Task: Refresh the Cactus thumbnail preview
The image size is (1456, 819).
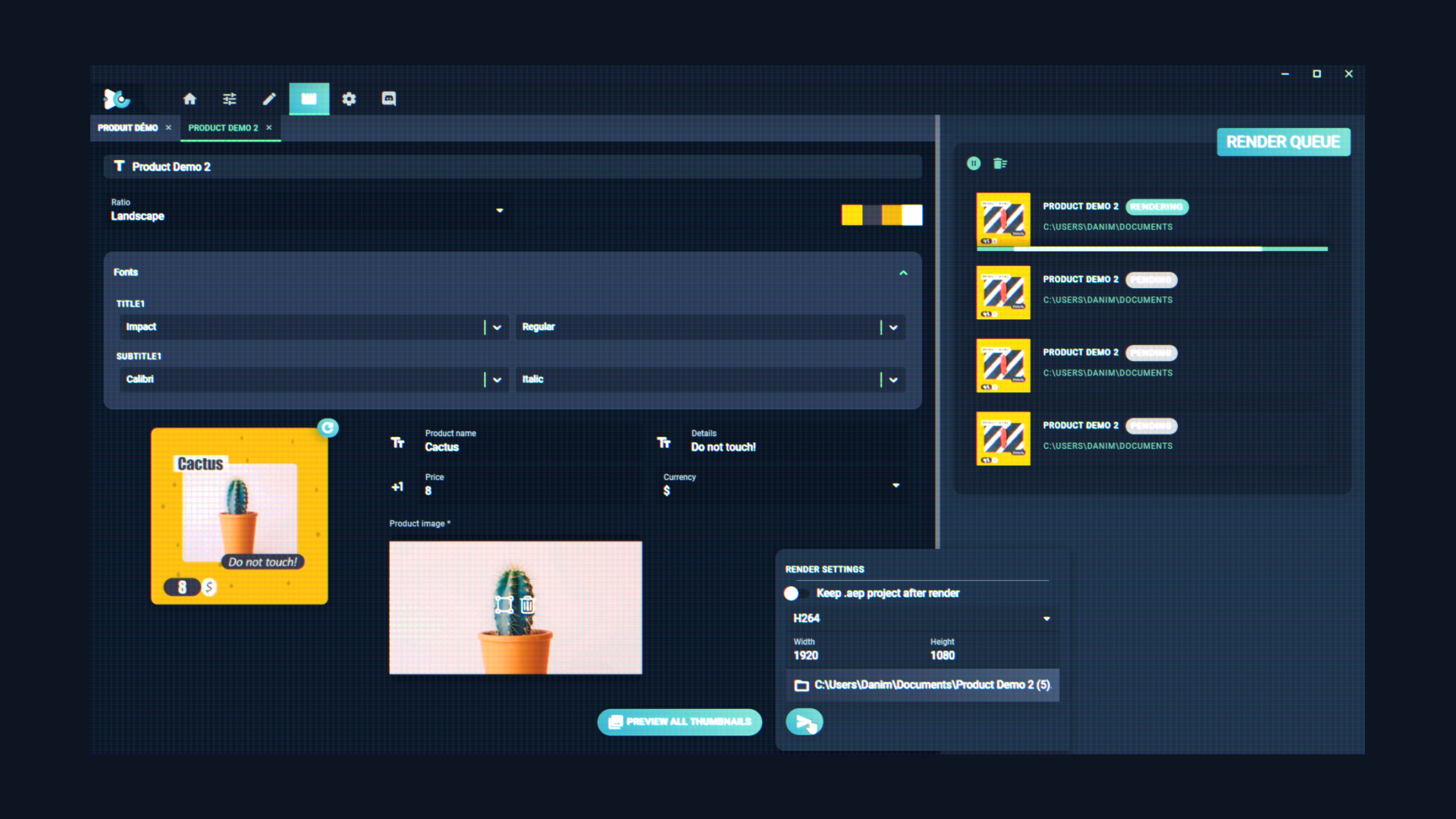Action: pos(328,428)
